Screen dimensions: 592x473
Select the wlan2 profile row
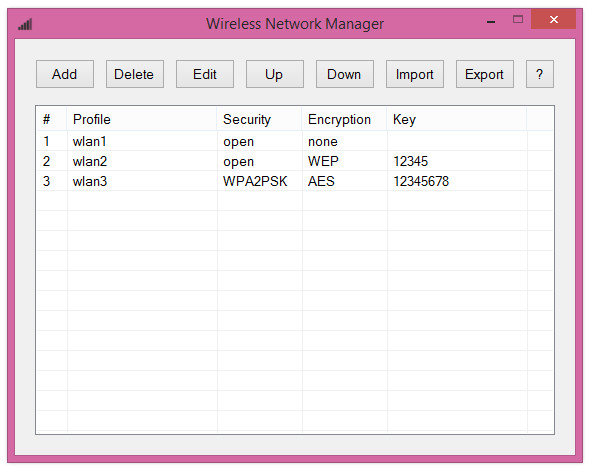(294, 161)
